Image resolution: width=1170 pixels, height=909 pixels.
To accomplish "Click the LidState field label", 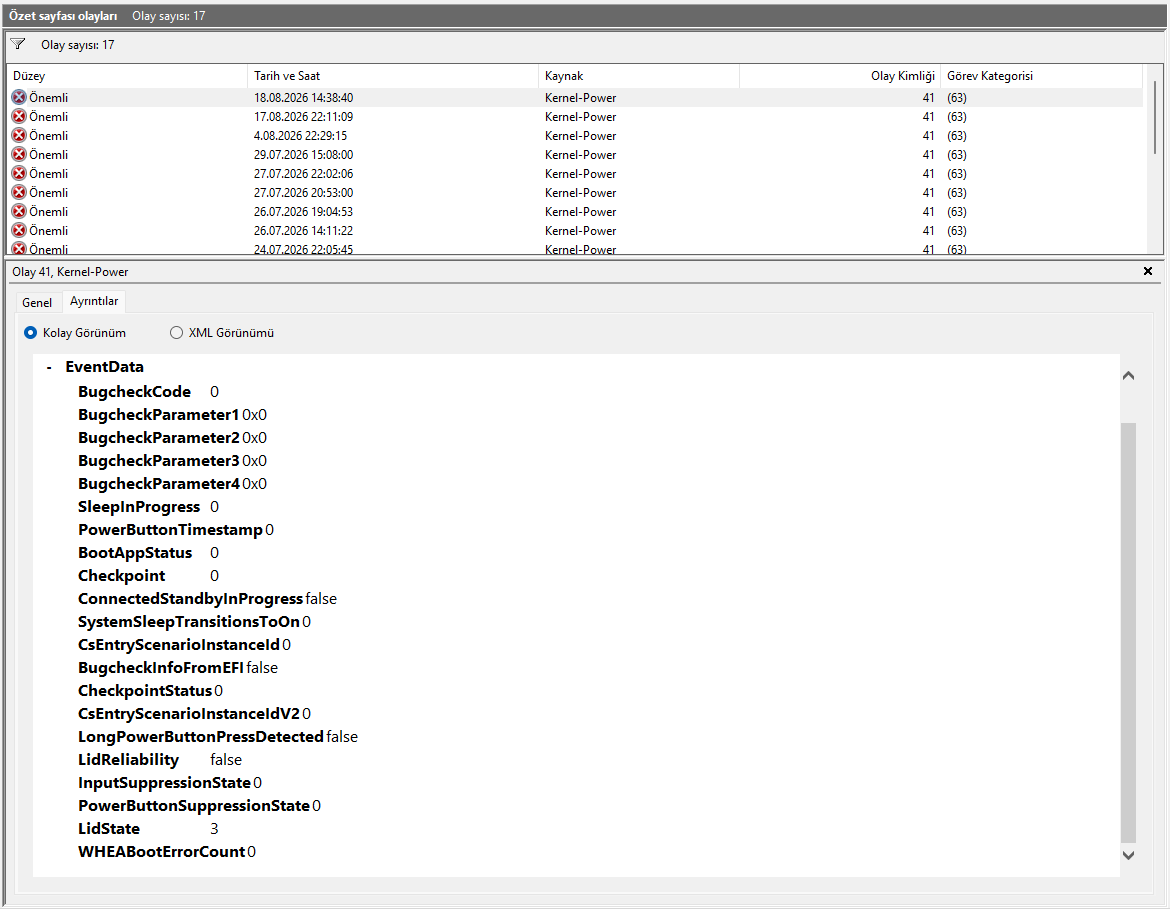I will coord(109,828).
